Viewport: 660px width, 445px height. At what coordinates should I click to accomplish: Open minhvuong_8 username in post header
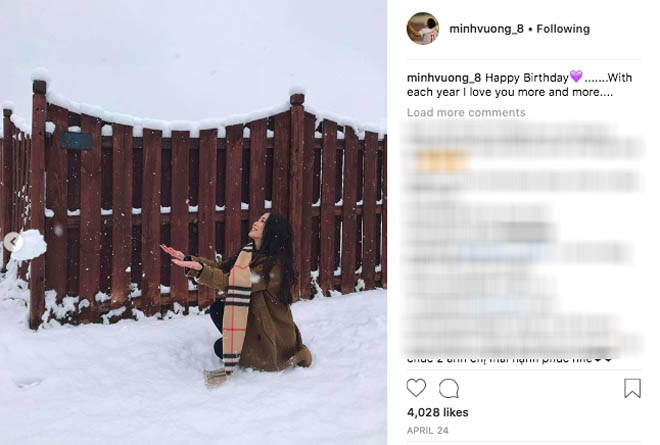(x=486, y=29)
